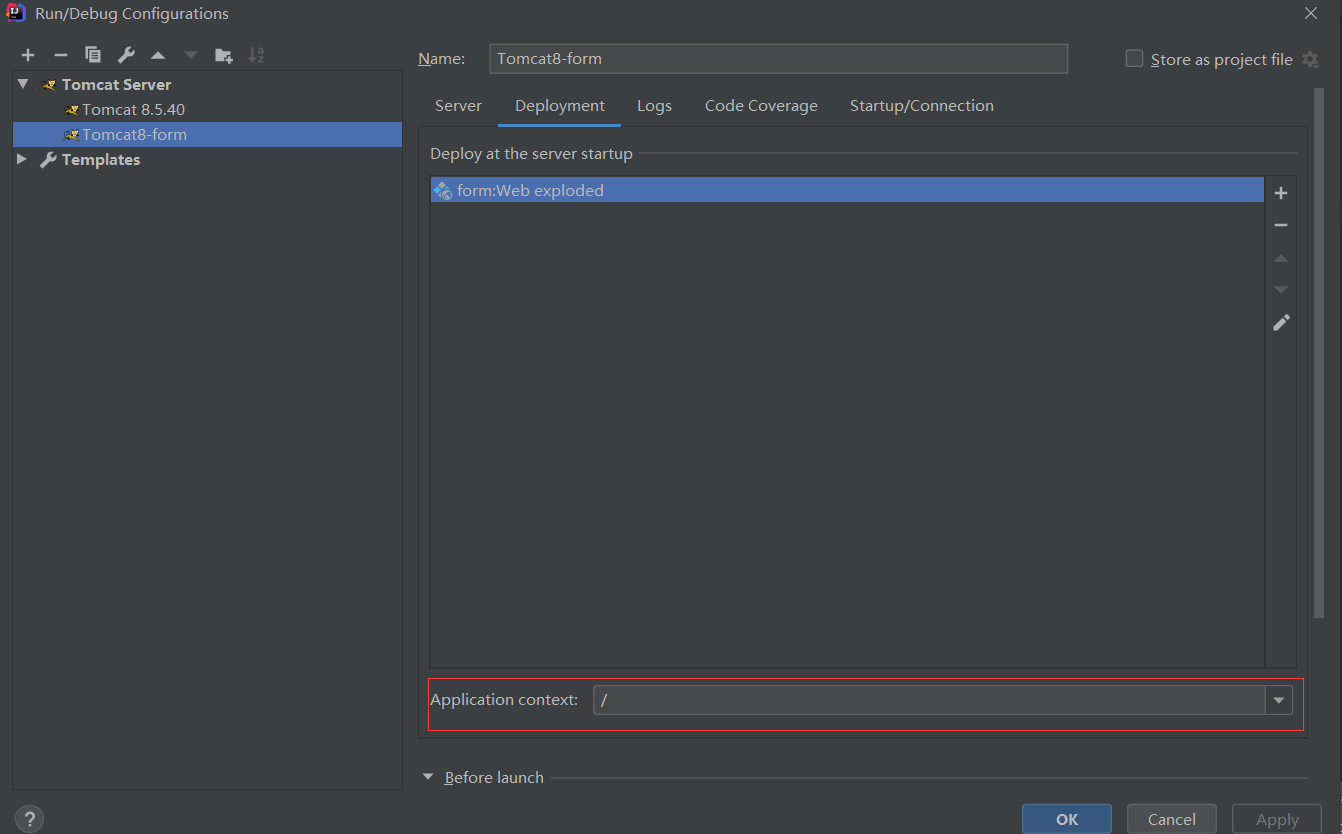Click the Application context text field
Screen dimensions: 1342x834
pos(929,700)
